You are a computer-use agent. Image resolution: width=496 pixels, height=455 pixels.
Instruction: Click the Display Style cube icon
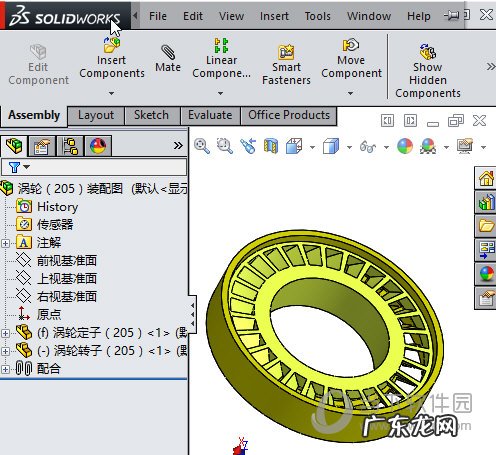coord(331,146)
